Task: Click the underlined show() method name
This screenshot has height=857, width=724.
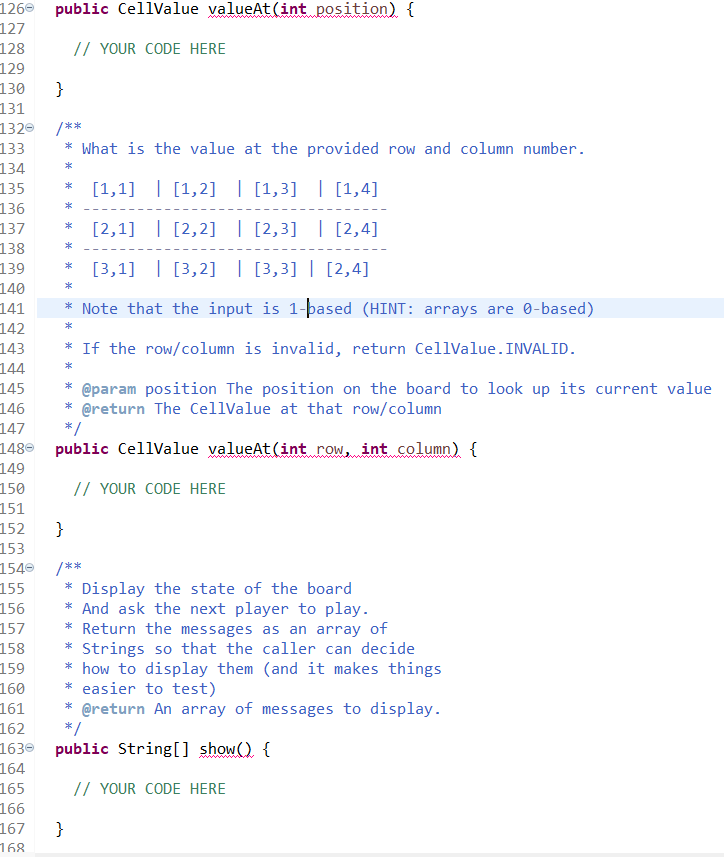Action: point(226,749)
